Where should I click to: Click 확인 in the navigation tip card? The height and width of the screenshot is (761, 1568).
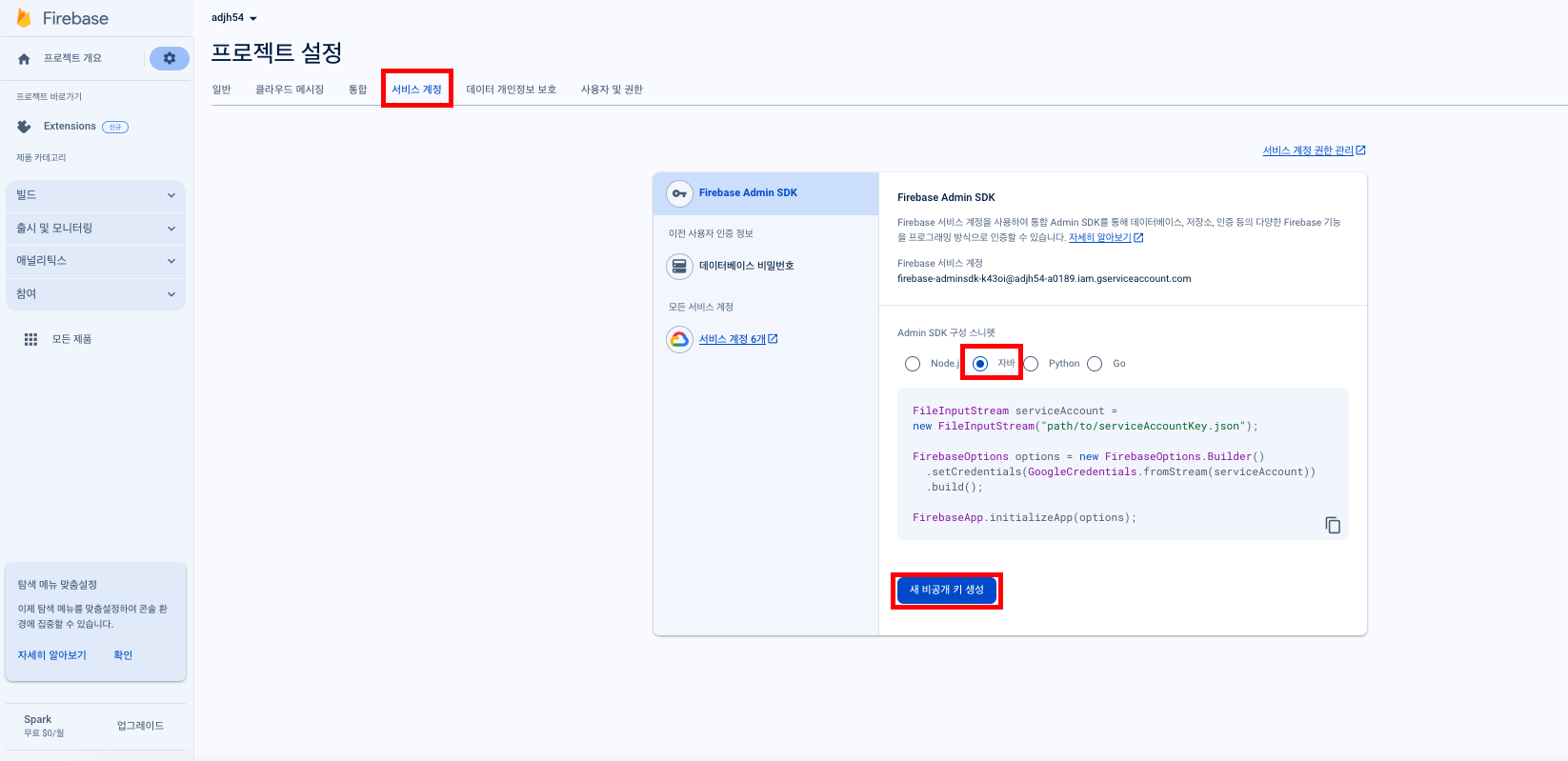point(123,655)
